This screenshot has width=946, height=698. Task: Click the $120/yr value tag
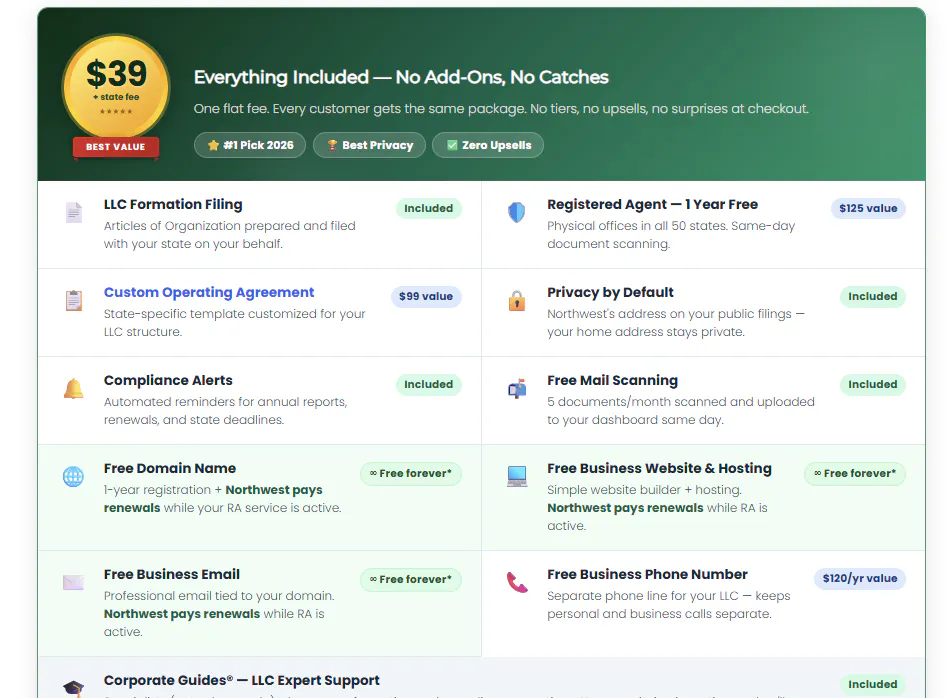[x=860, y=579]
